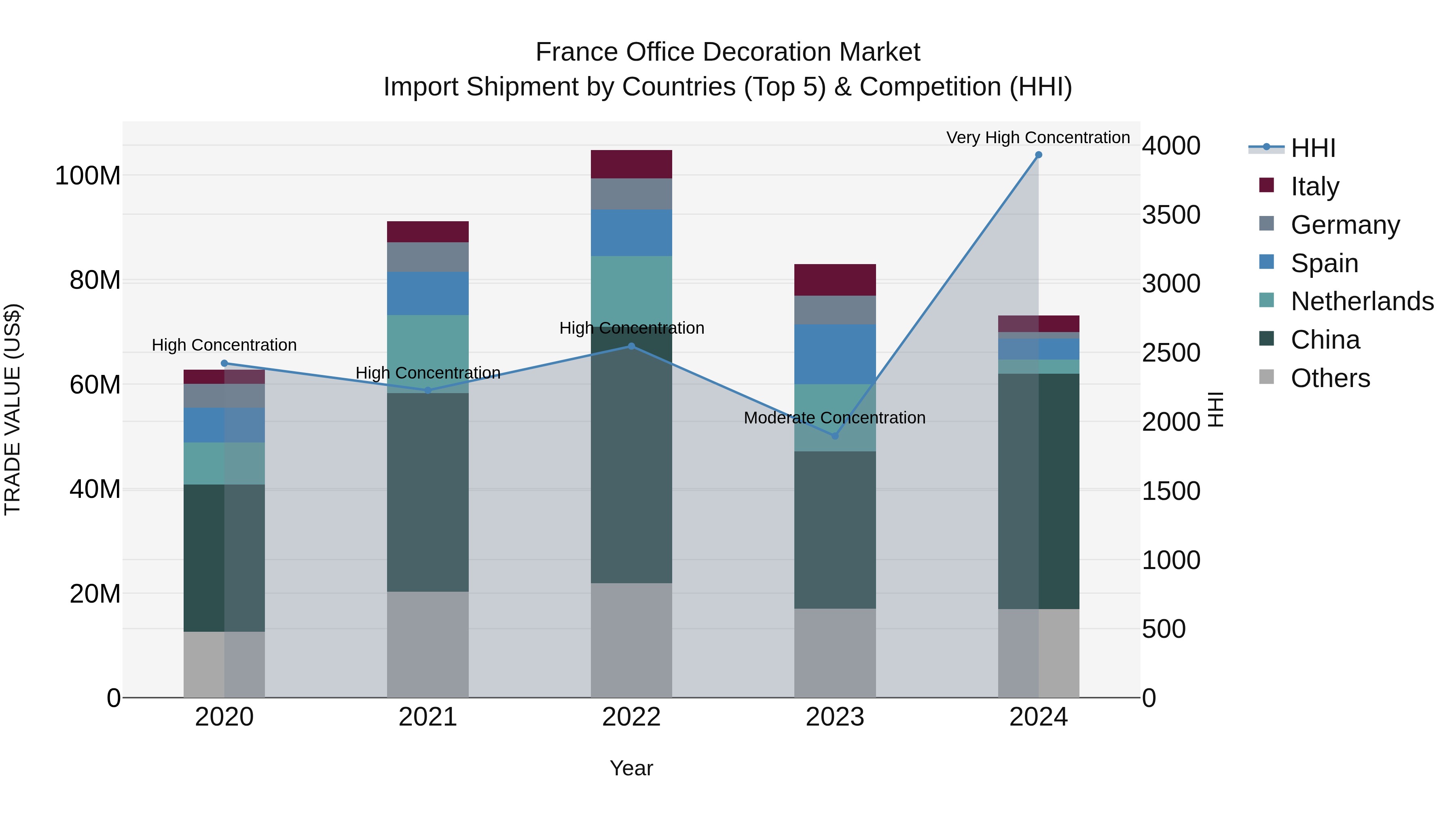Click 'France Office Decoration Market' title
Image resolution: width=1456 pixels, height=819 pixels.
pos(728,52)
